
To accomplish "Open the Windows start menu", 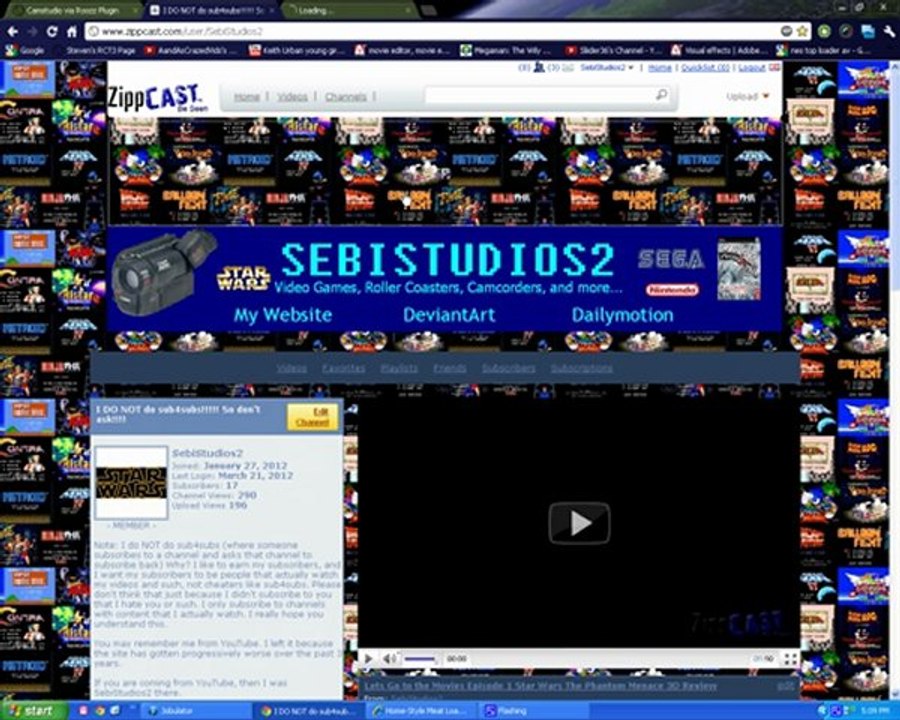I will point(33,711).
